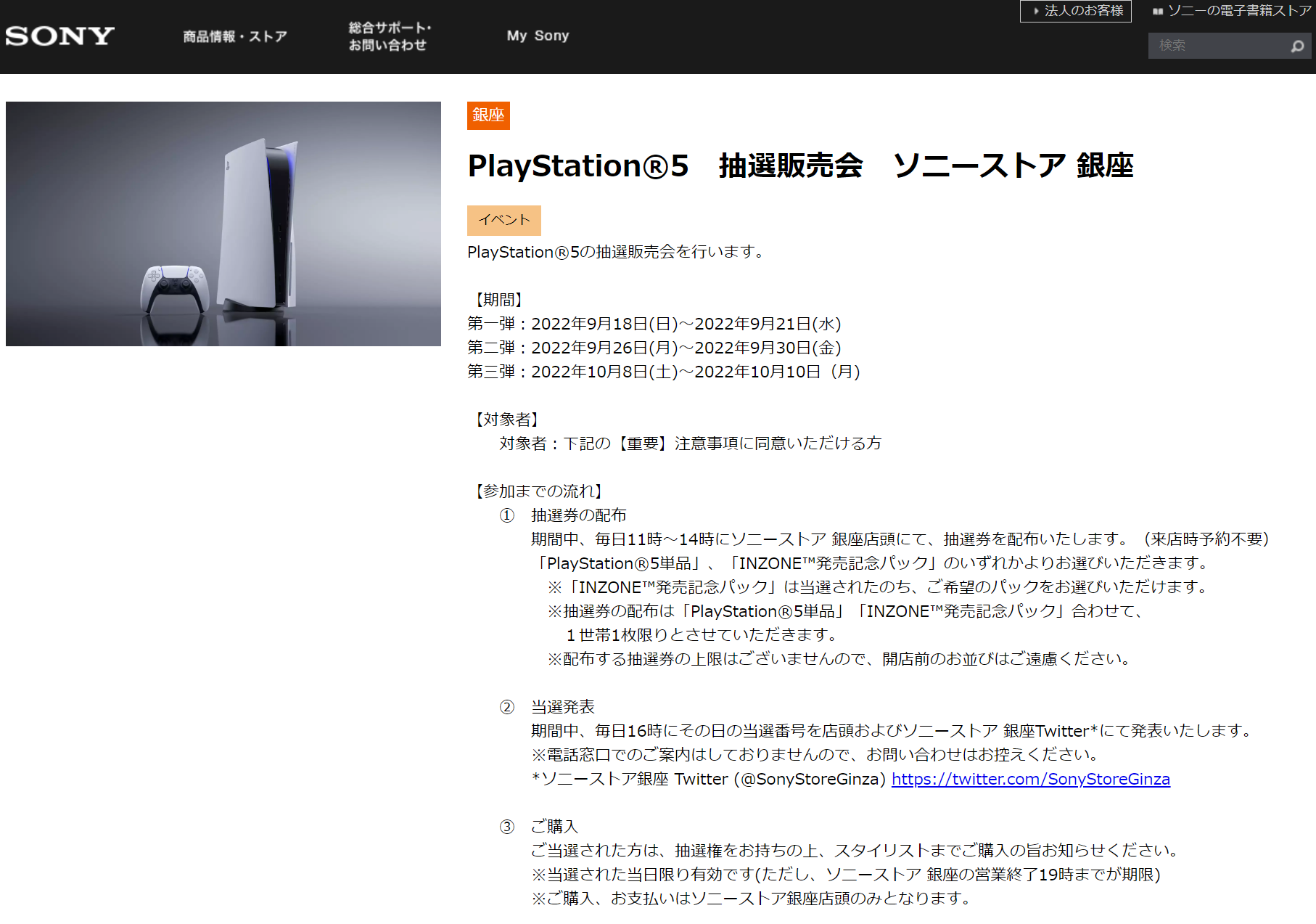
Task: Click the 1世帯1枚限り notice line
Action: 702,635
